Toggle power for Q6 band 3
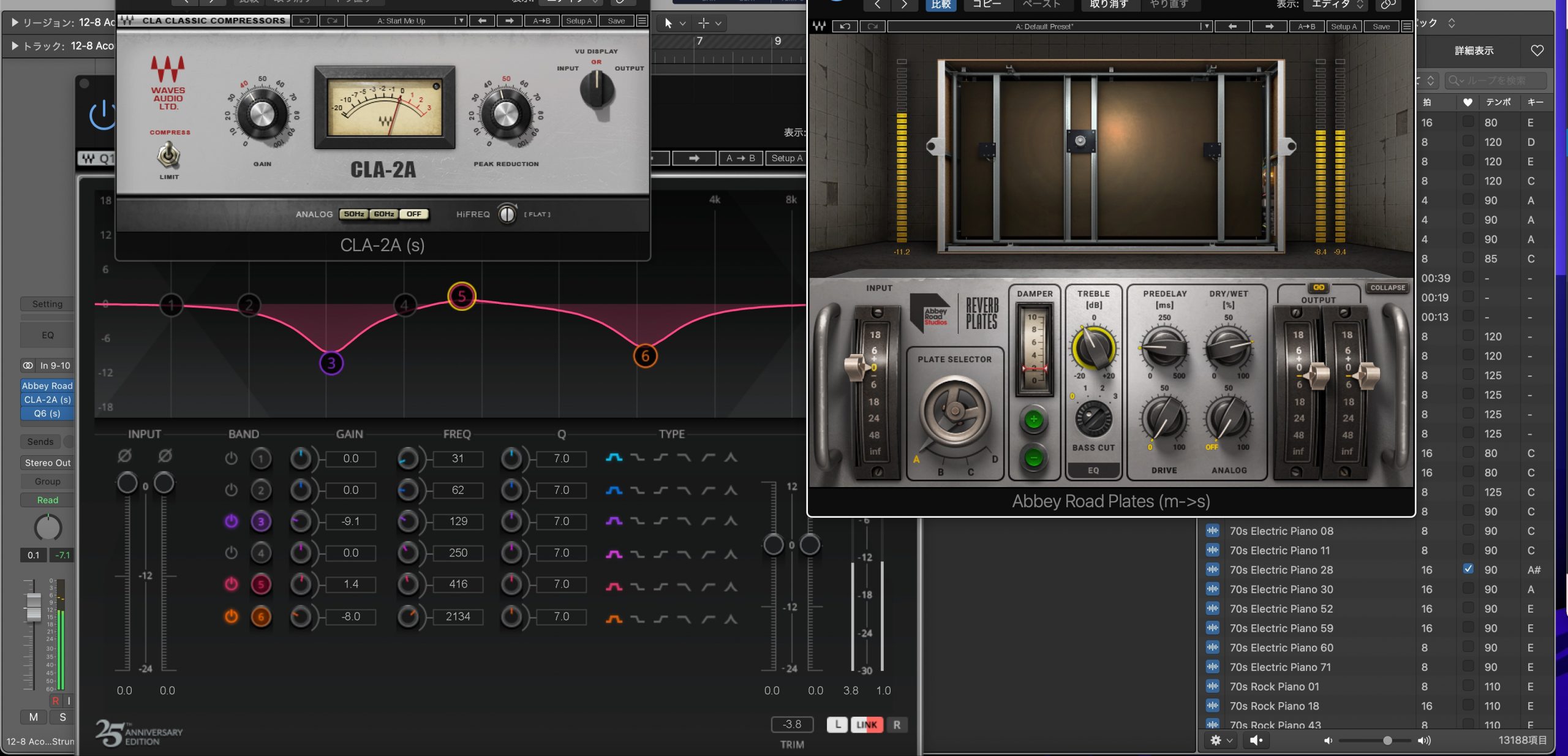 click(x=231, y=521)
